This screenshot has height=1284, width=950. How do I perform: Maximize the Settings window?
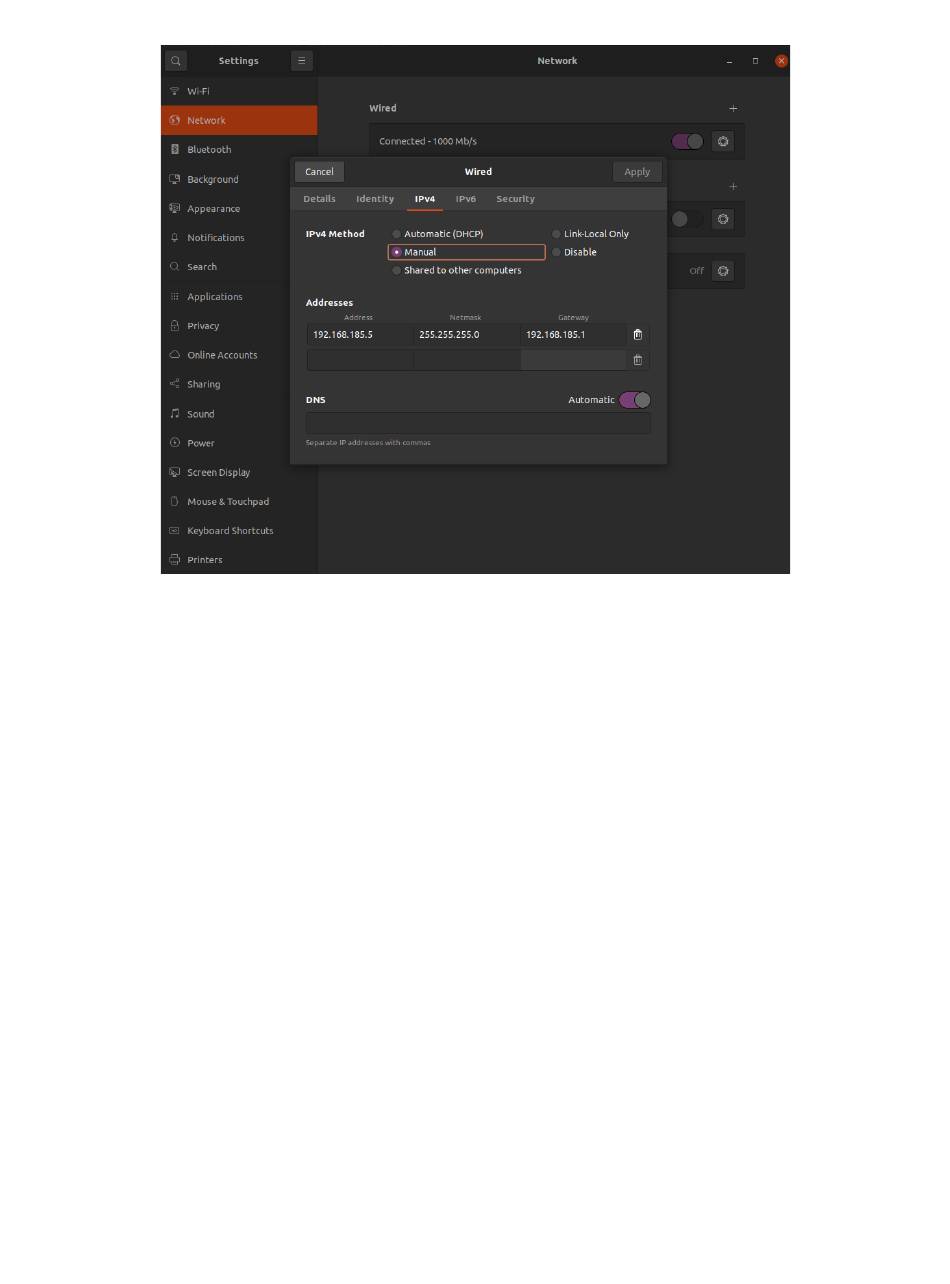[x=755, y=61]
